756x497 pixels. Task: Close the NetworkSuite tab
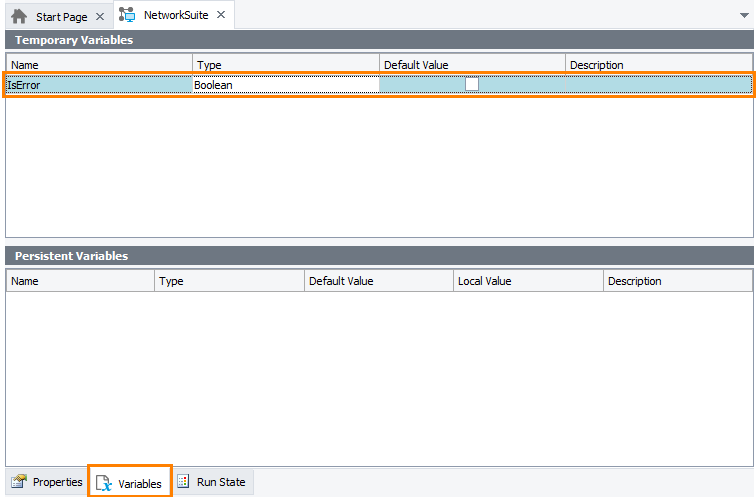(x=221, y=16)
